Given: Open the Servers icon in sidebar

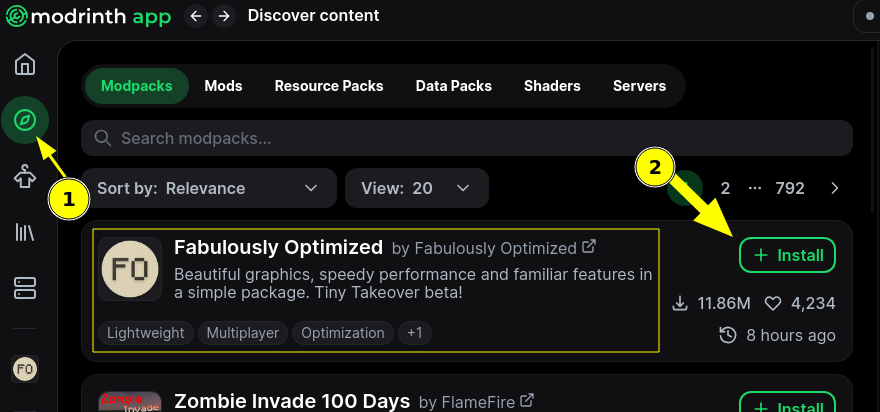Looking at the screenshot, I should [25, 288].
